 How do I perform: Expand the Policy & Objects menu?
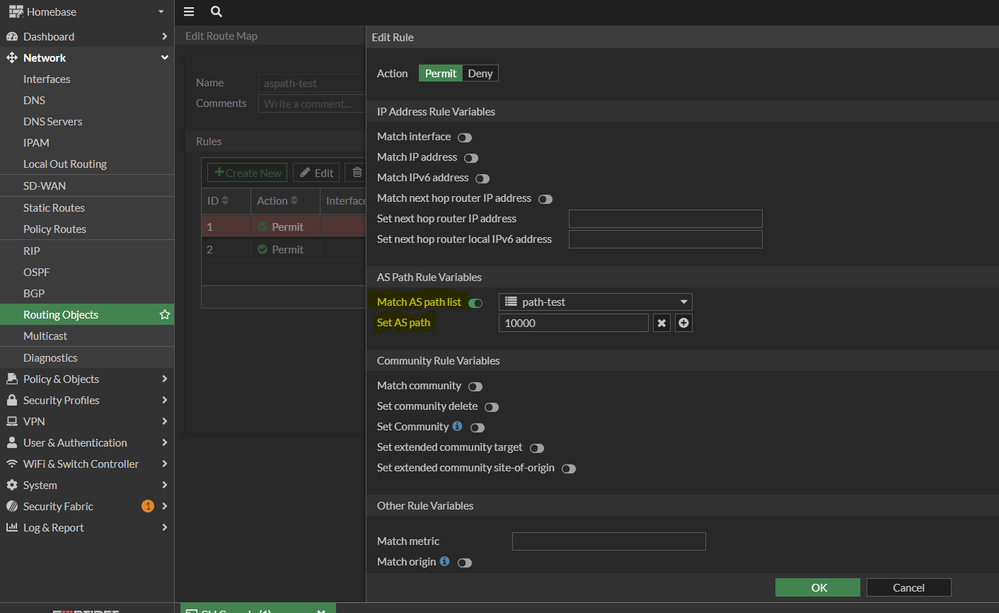[x=86, y=379]
